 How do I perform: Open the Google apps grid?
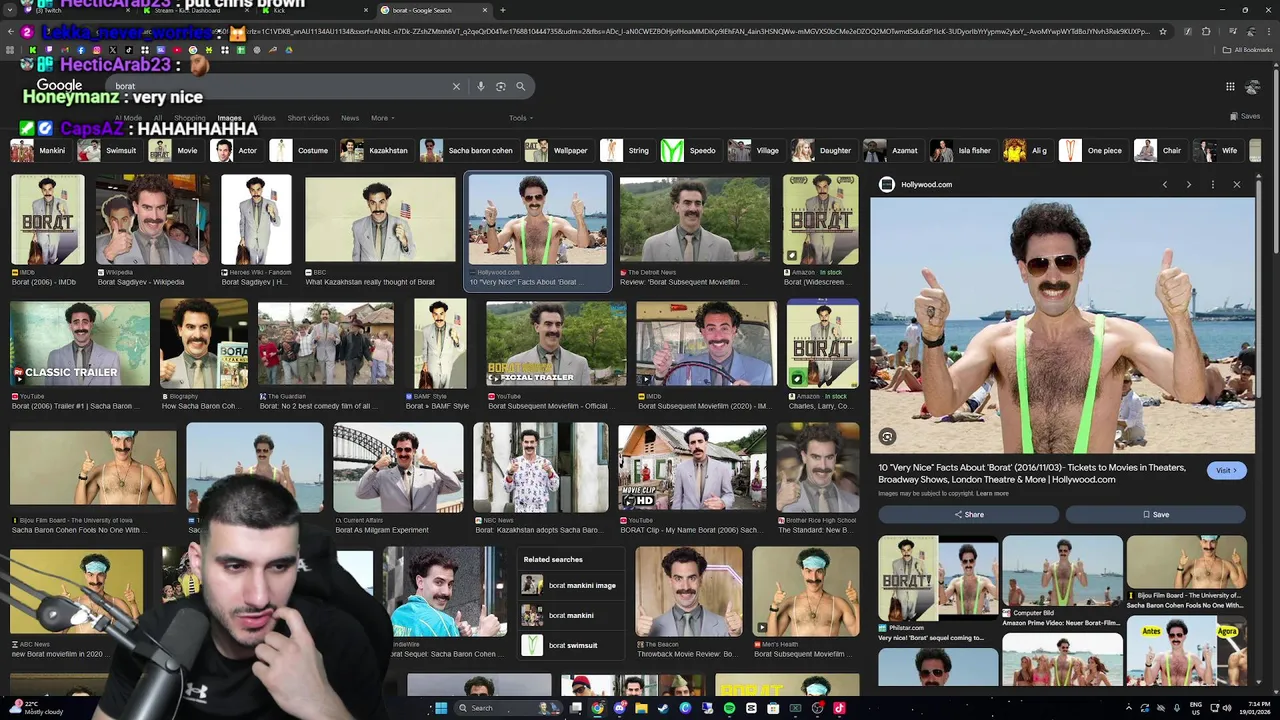pos(1230,87)
